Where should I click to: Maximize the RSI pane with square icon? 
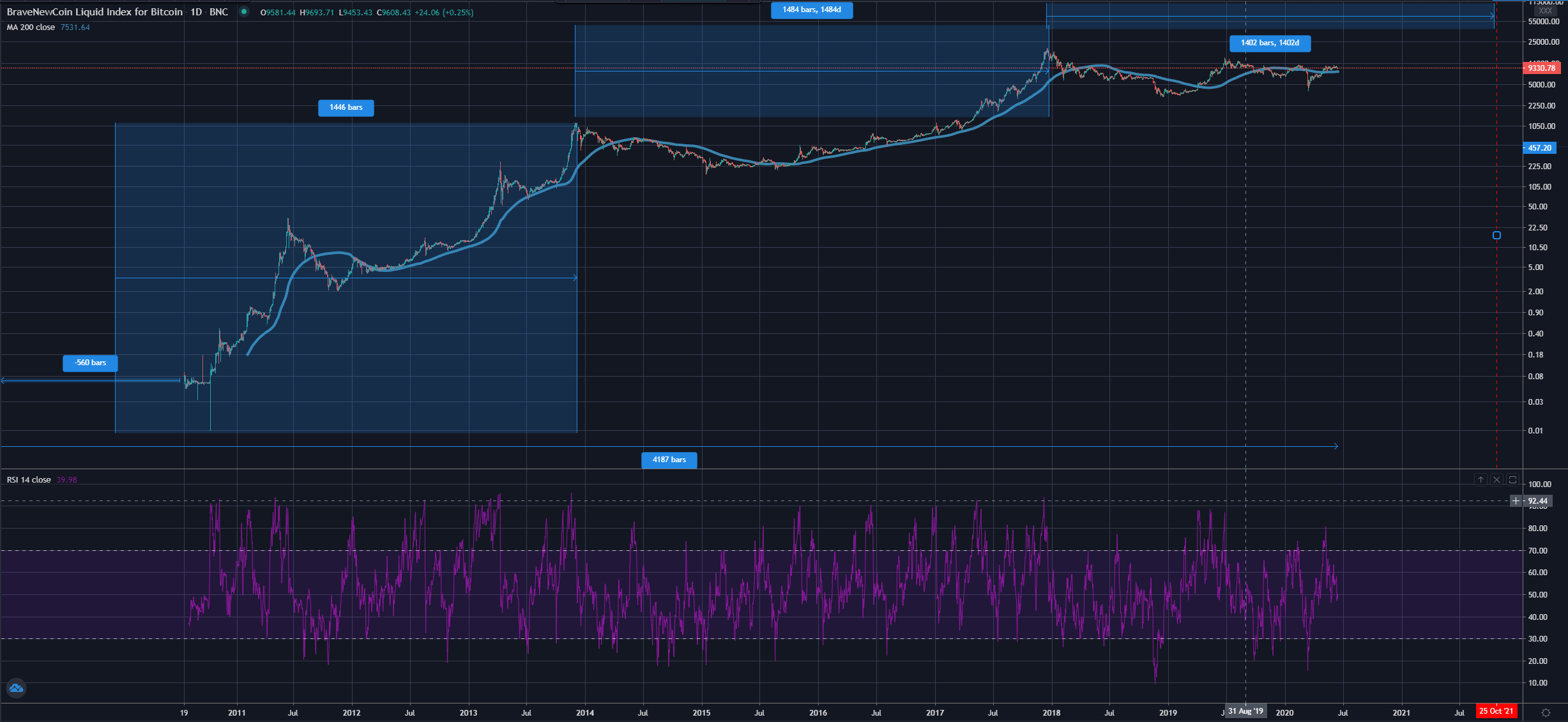tap(1512, 479)
